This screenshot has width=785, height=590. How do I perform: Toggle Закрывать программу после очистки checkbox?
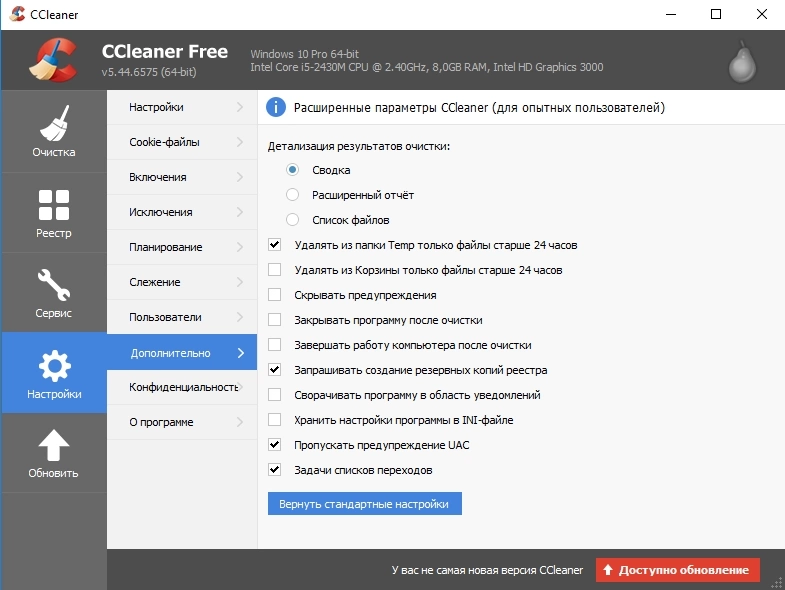[x=275, y=320]
